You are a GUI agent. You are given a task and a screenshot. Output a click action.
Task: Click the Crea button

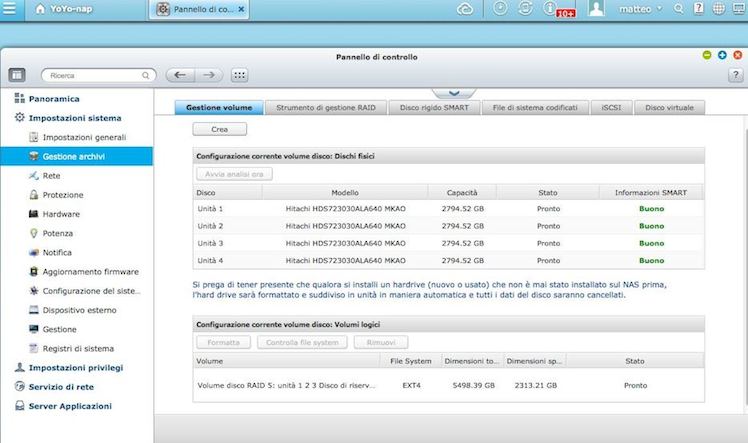click(x=219, y=129)
